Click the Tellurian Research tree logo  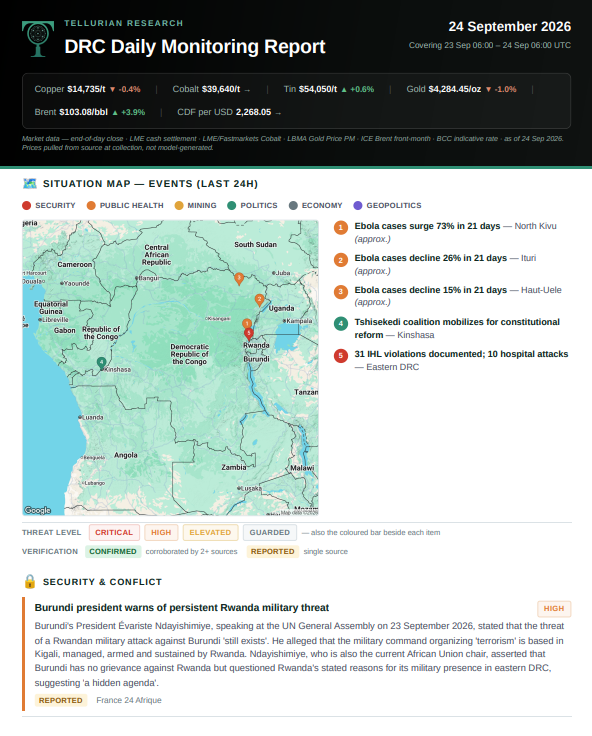[x=38, y=39]
